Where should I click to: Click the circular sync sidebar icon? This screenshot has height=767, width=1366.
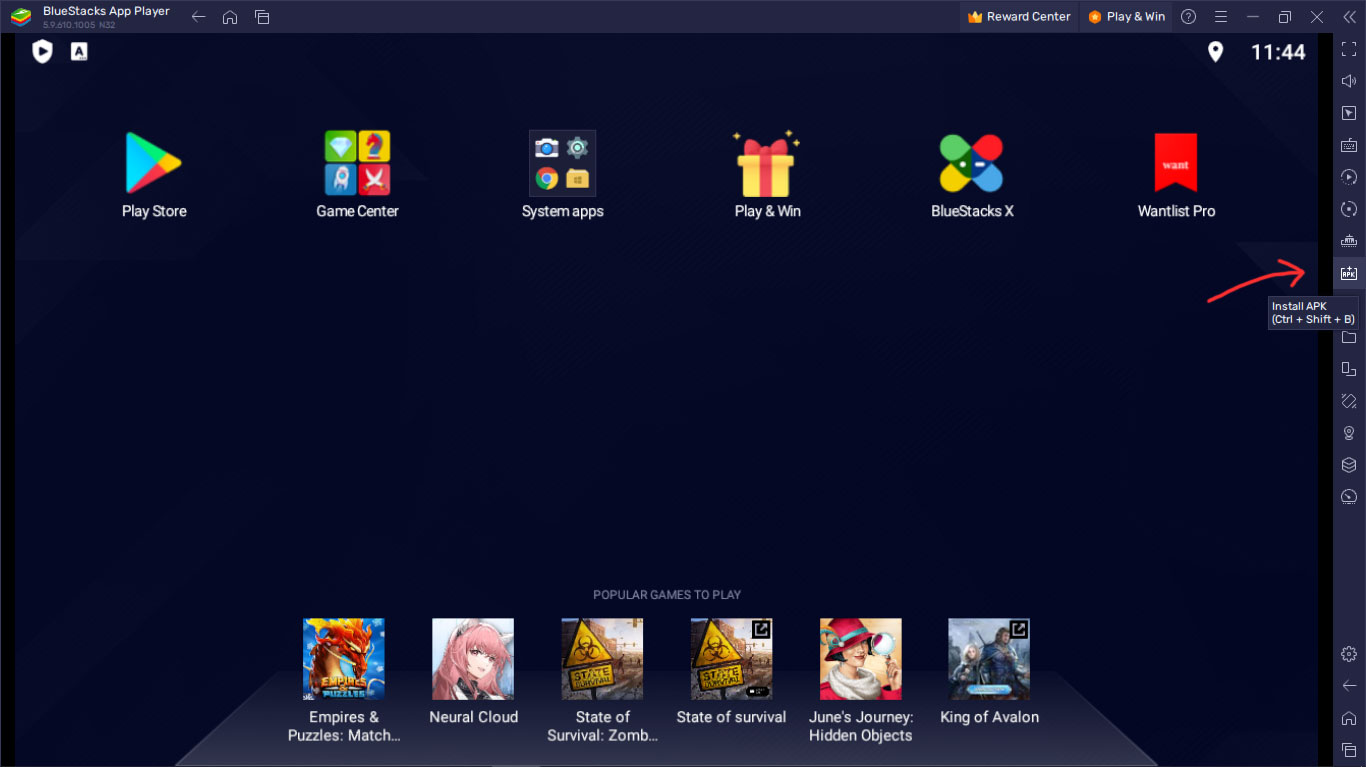[1349, 209]
